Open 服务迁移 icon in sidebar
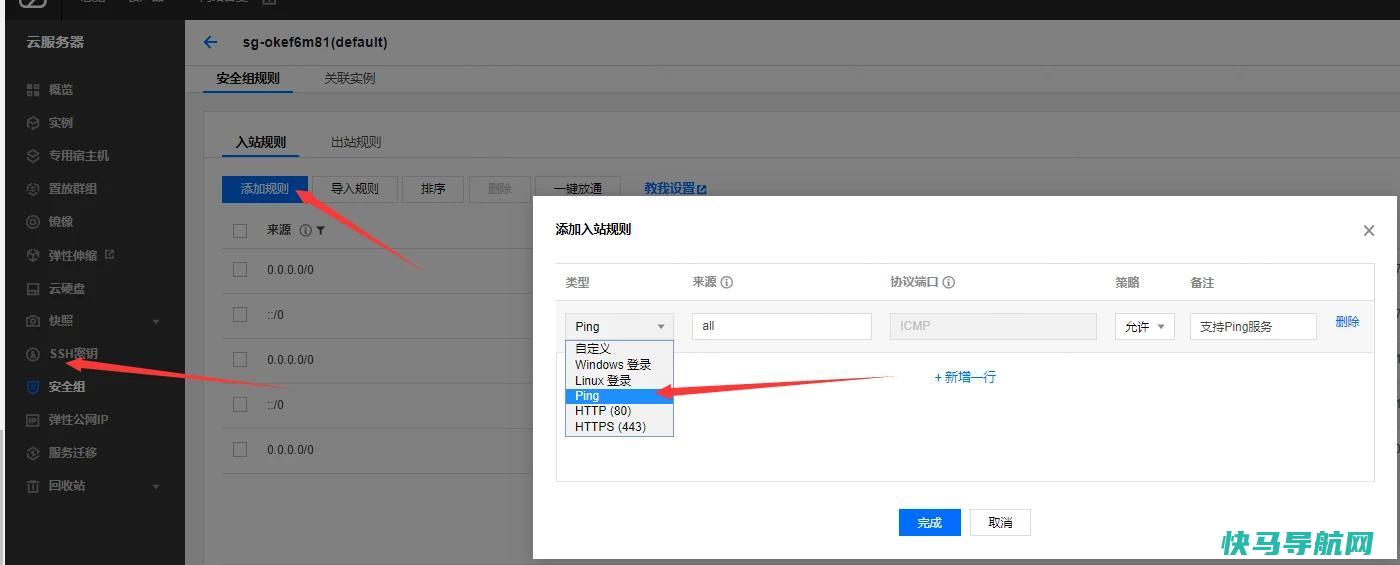The width and height of the screenshot is (1400, 565). 33,453
